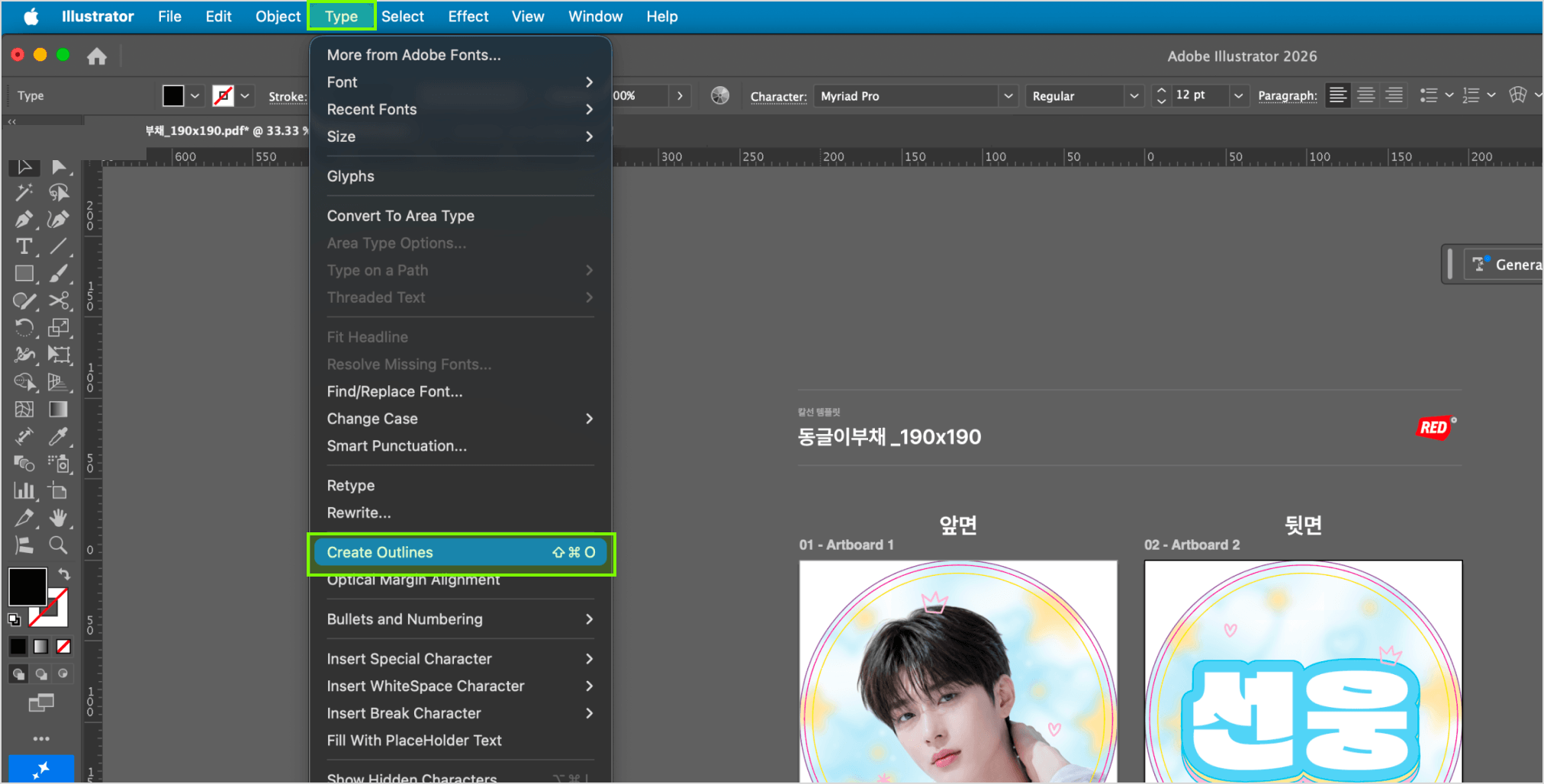Select the Artboard tool

pyautogui.click(x=59, y=491)
